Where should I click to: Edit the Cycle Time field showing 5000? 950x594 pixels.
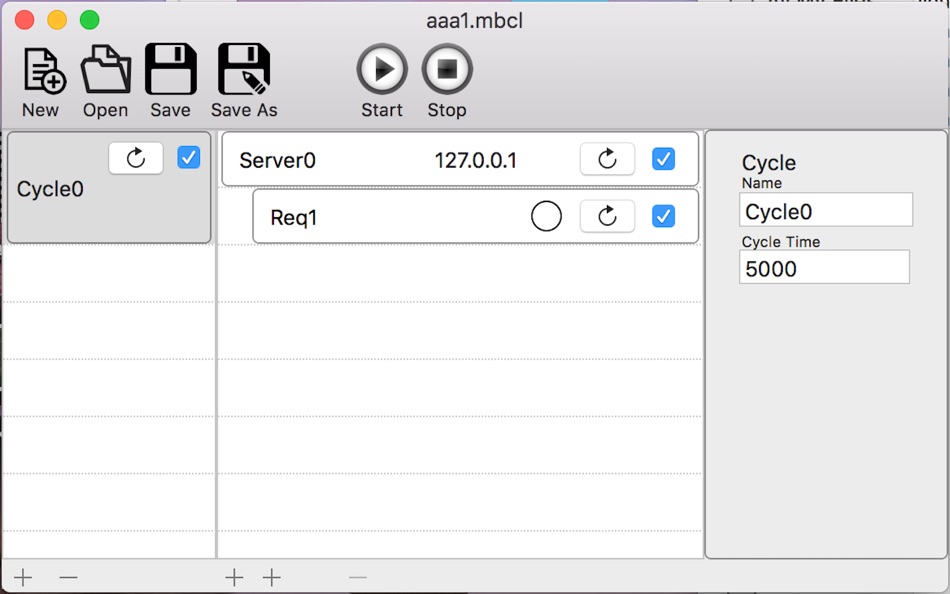[824, 267]
